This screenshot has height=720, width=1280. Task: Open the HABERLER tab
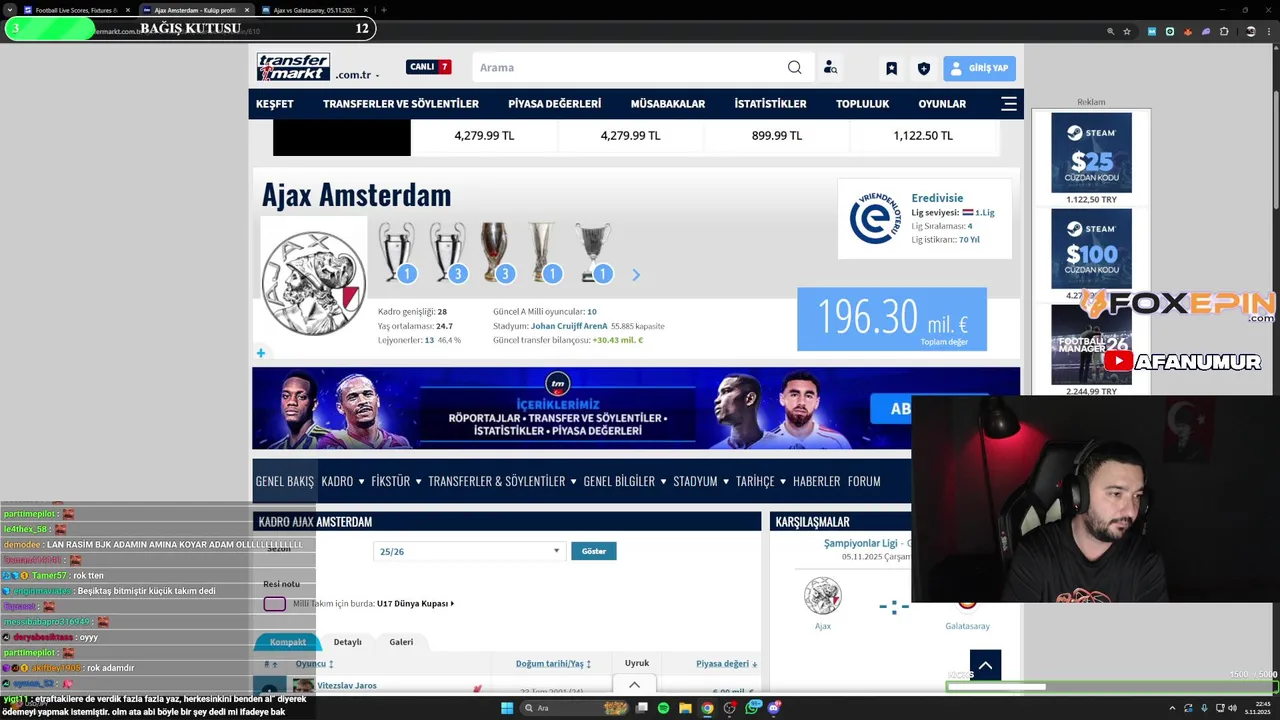click(816, 481)
